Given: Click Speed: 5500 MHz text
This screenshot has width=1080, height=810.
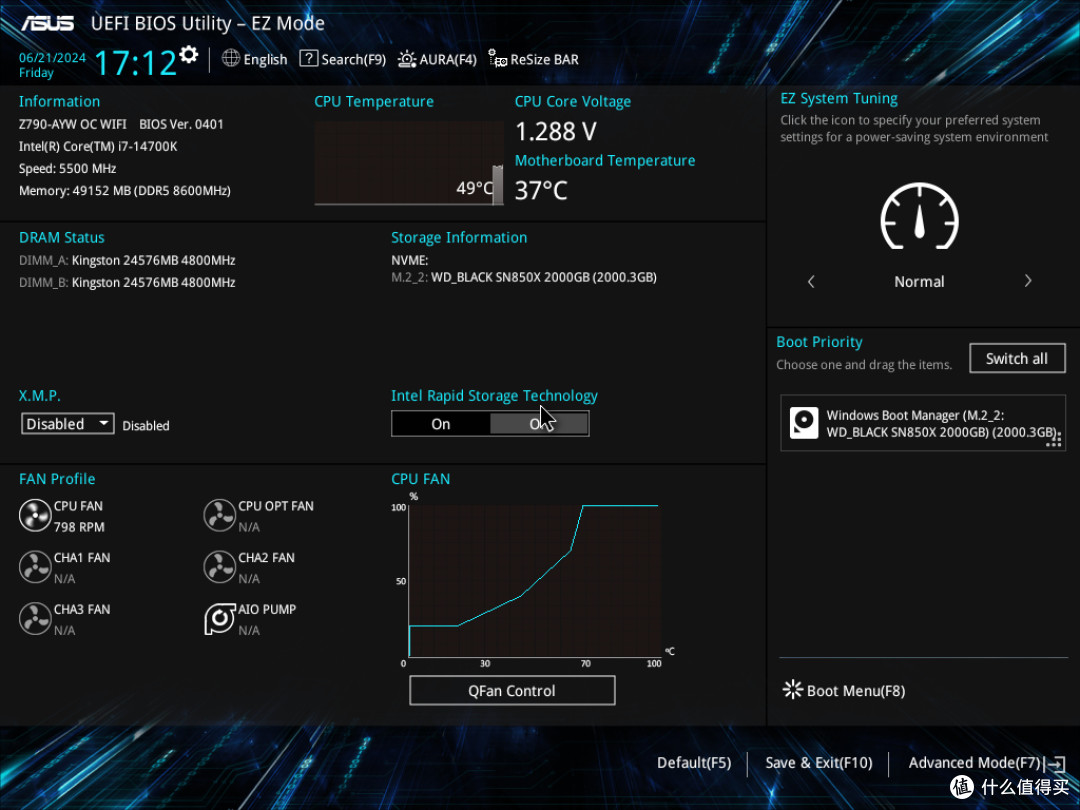Looking at the screenshot, I should 68,169.
